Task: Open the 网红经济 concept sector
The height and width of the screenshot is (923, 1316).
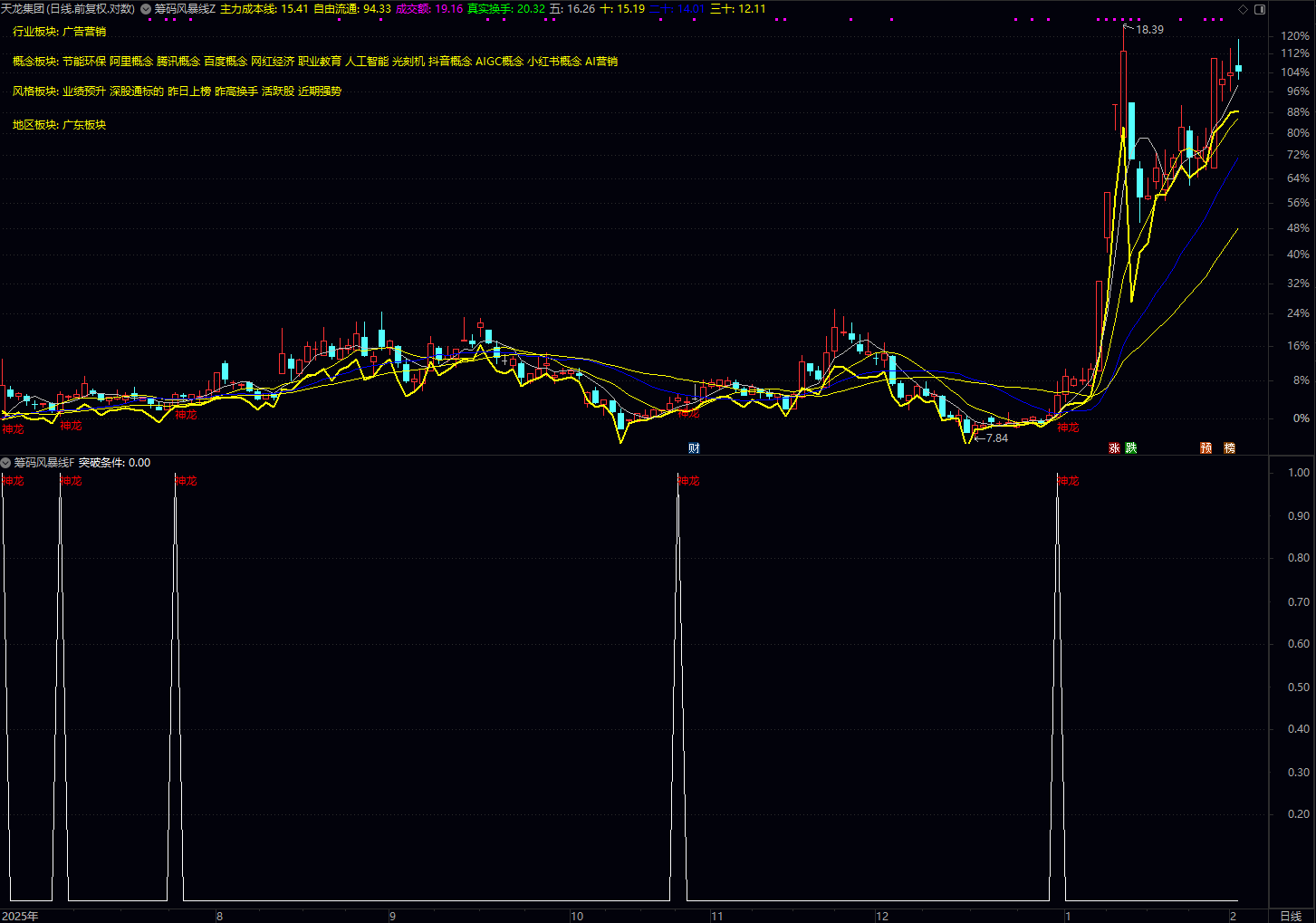Action: click(x=273, y=62)
